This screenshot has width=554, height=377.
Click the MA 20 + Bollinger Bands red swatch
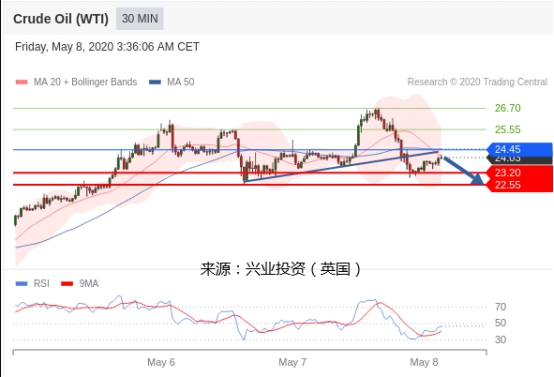pyautogui.click(x=22, y=82)
